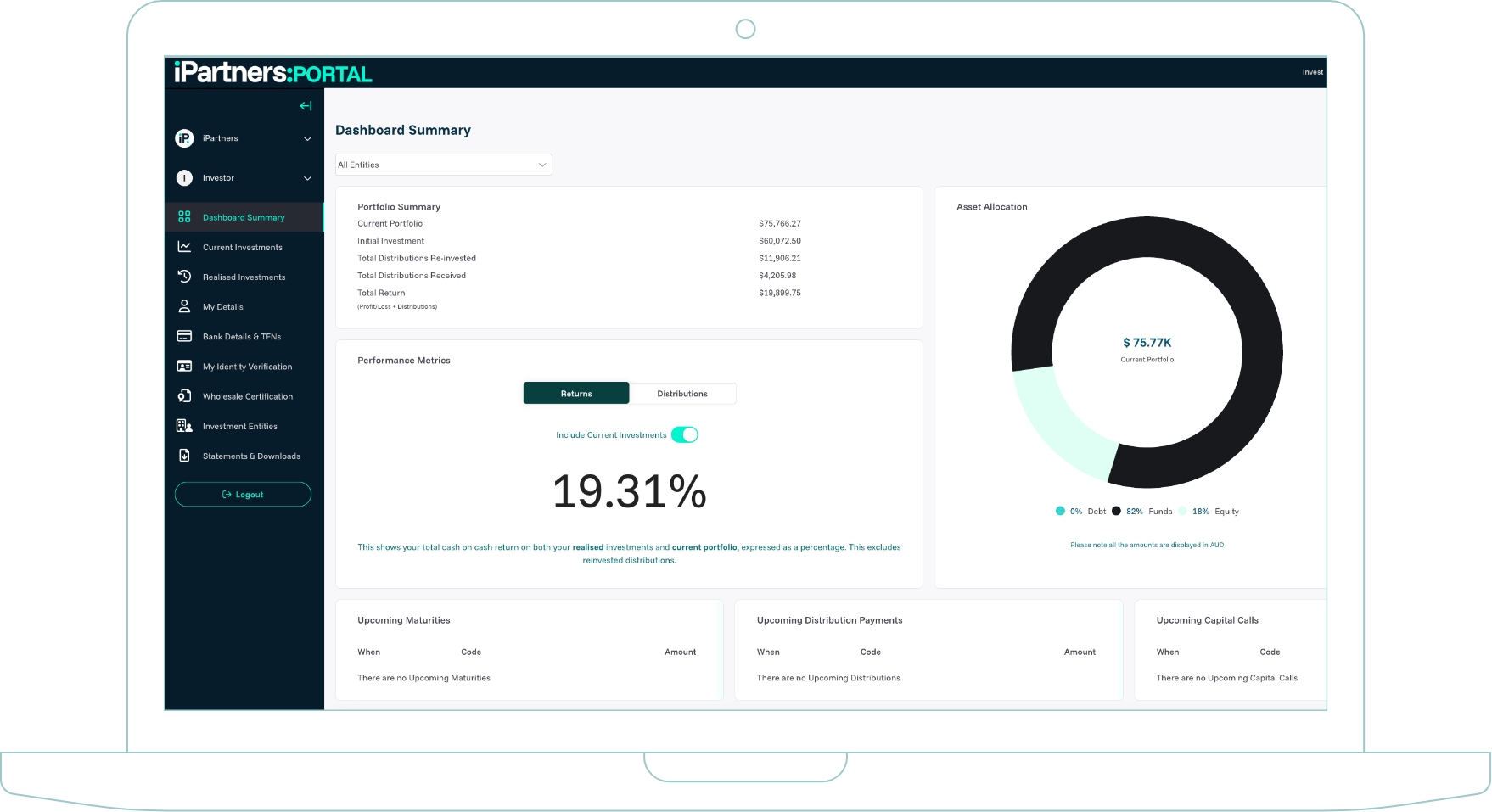Click the My Identity Verification badge icon
The height and width of the screenshot is (812, 1492).
pyautogui.click(x=184, y=366)
